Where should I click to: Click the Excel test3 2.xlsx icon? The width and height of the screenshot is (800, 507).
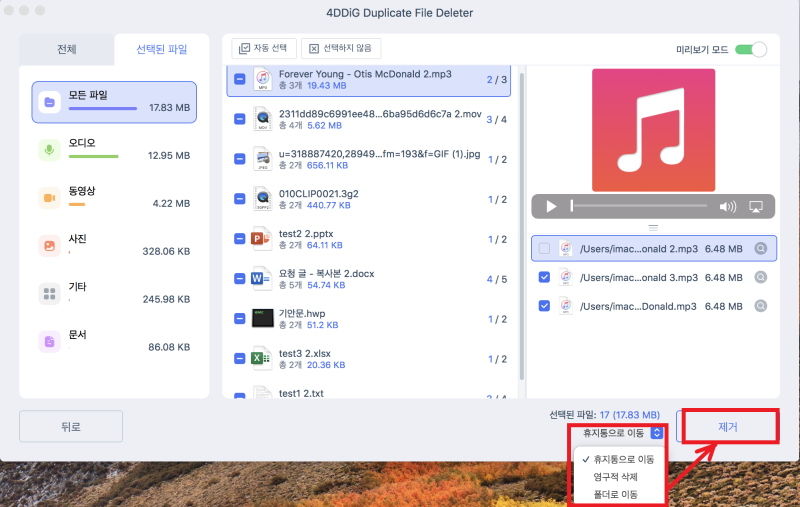[x=261, y=359]
